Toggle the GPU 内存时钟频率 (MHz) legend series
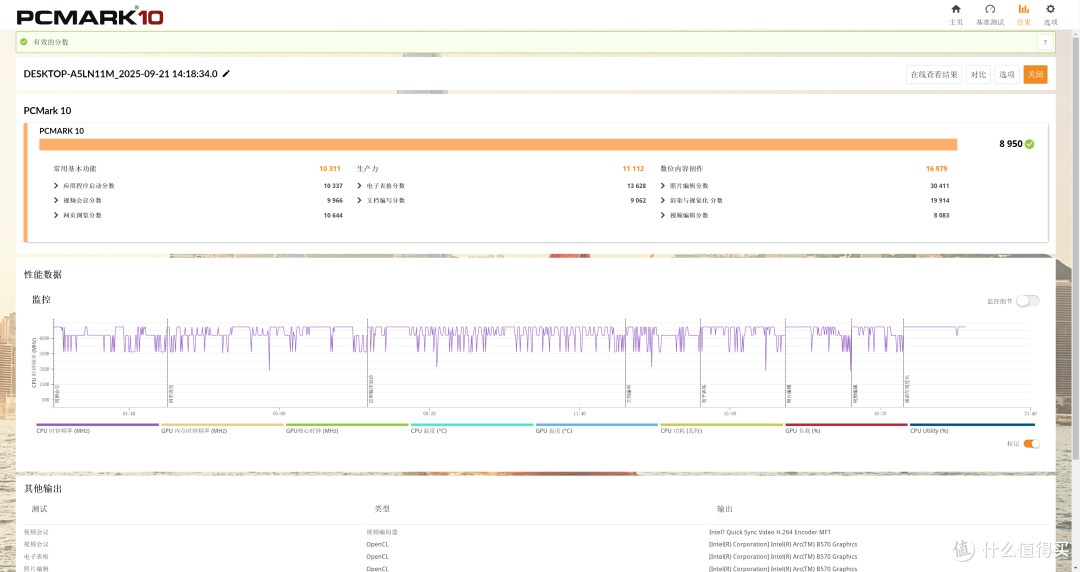The height and width of the screenshot is (572, 1080). click(x=222, y=428)
